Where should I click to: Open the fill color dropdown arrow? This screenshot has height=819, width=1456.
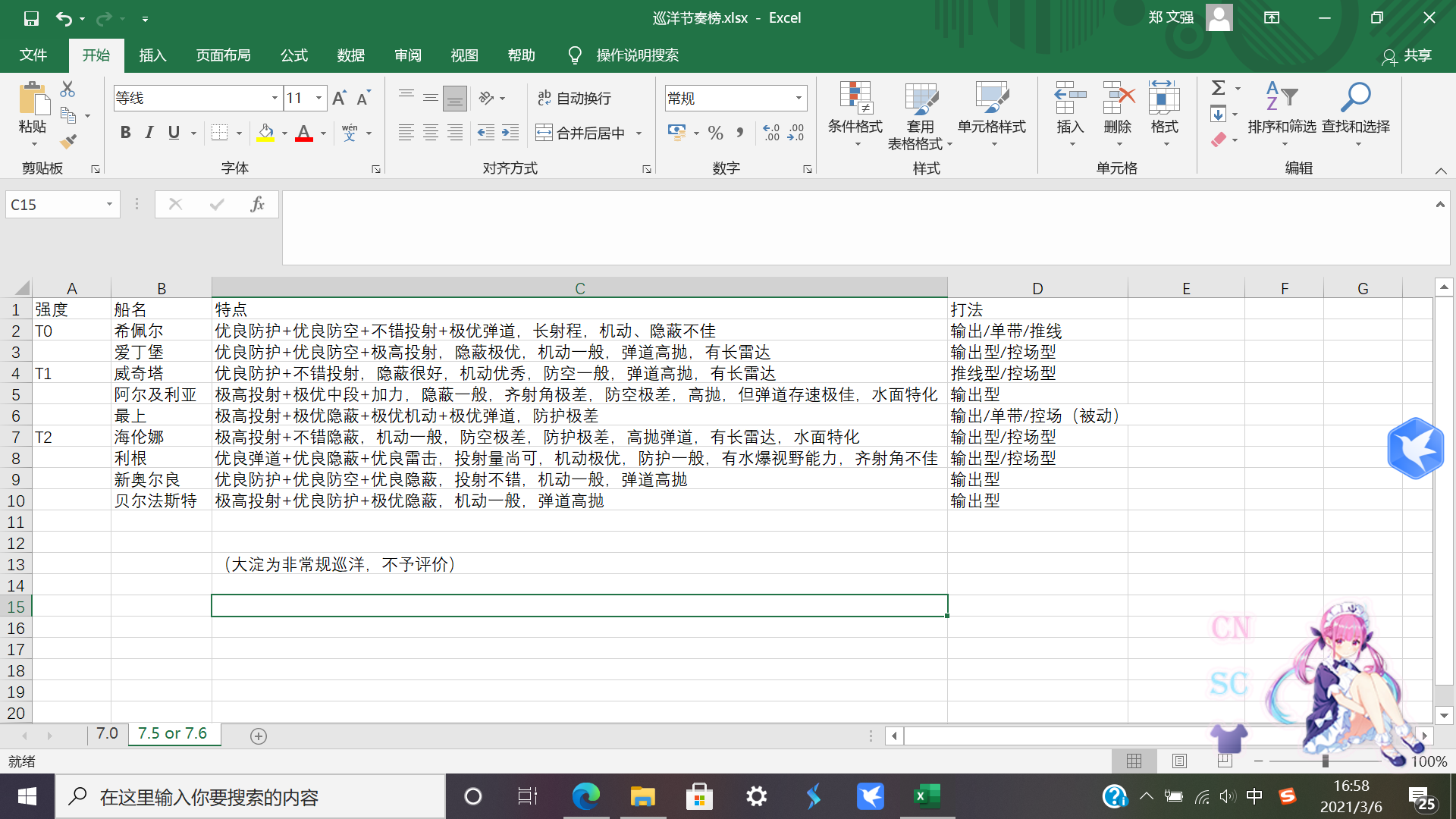point(284,133)
